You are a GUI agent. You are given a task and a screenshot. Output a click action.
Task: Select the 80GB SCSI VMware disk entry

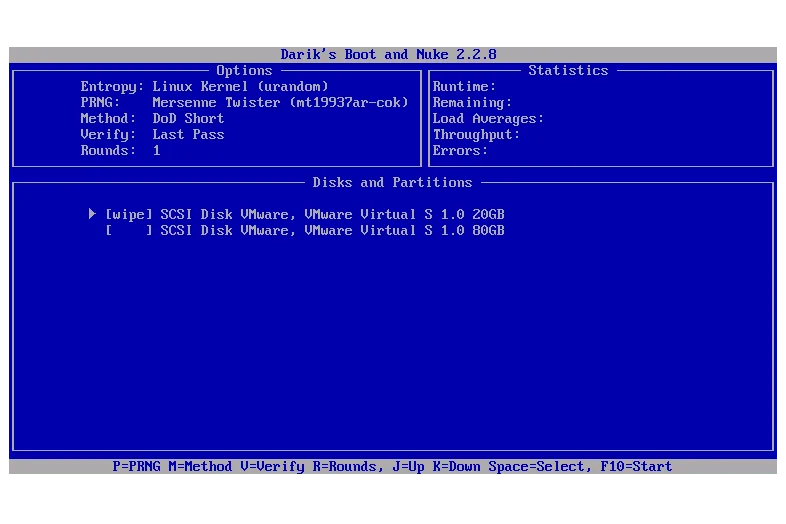pos(332,230)
